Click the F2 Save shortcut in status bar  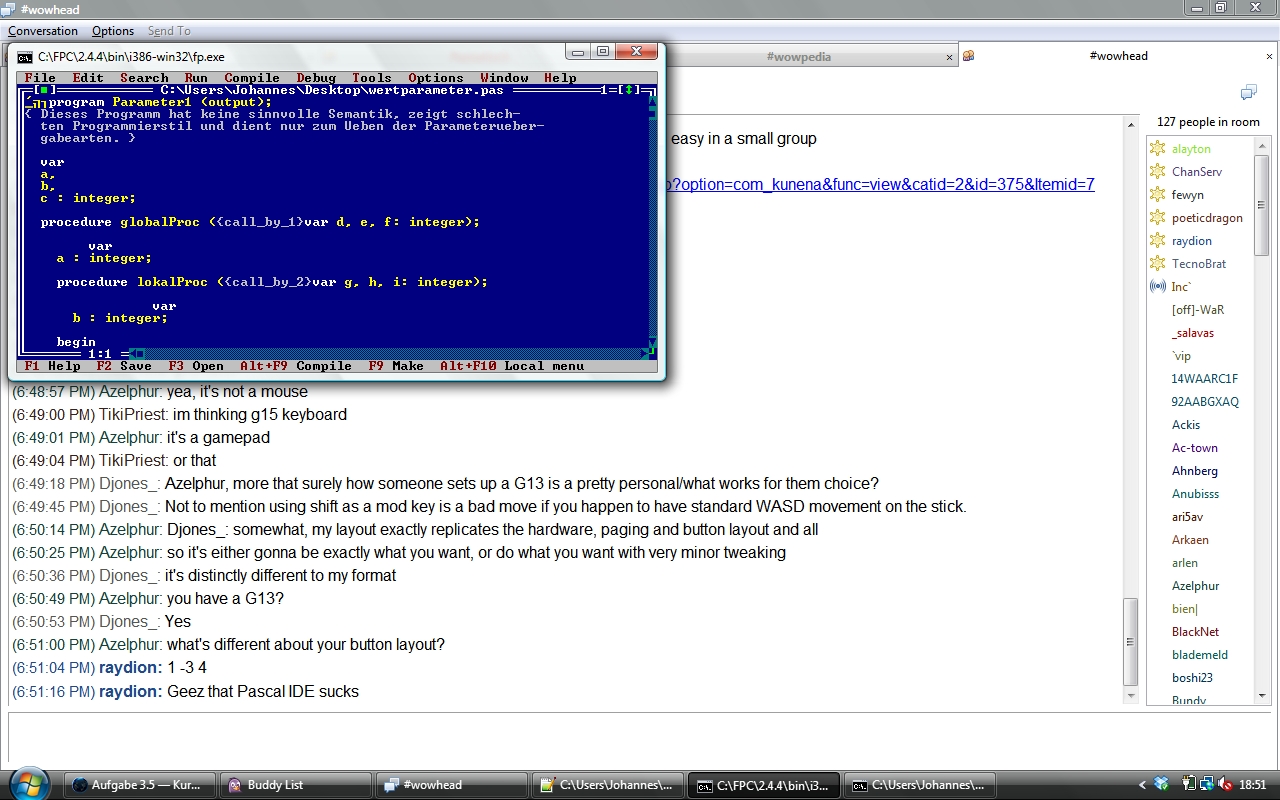(x=124, y=366)
